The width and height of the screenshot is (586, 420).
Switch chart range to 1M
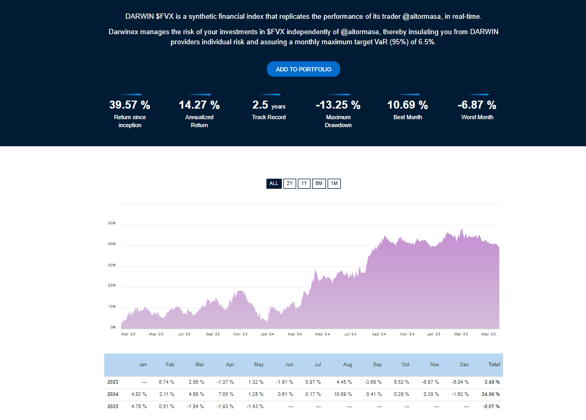pos(334,183)
